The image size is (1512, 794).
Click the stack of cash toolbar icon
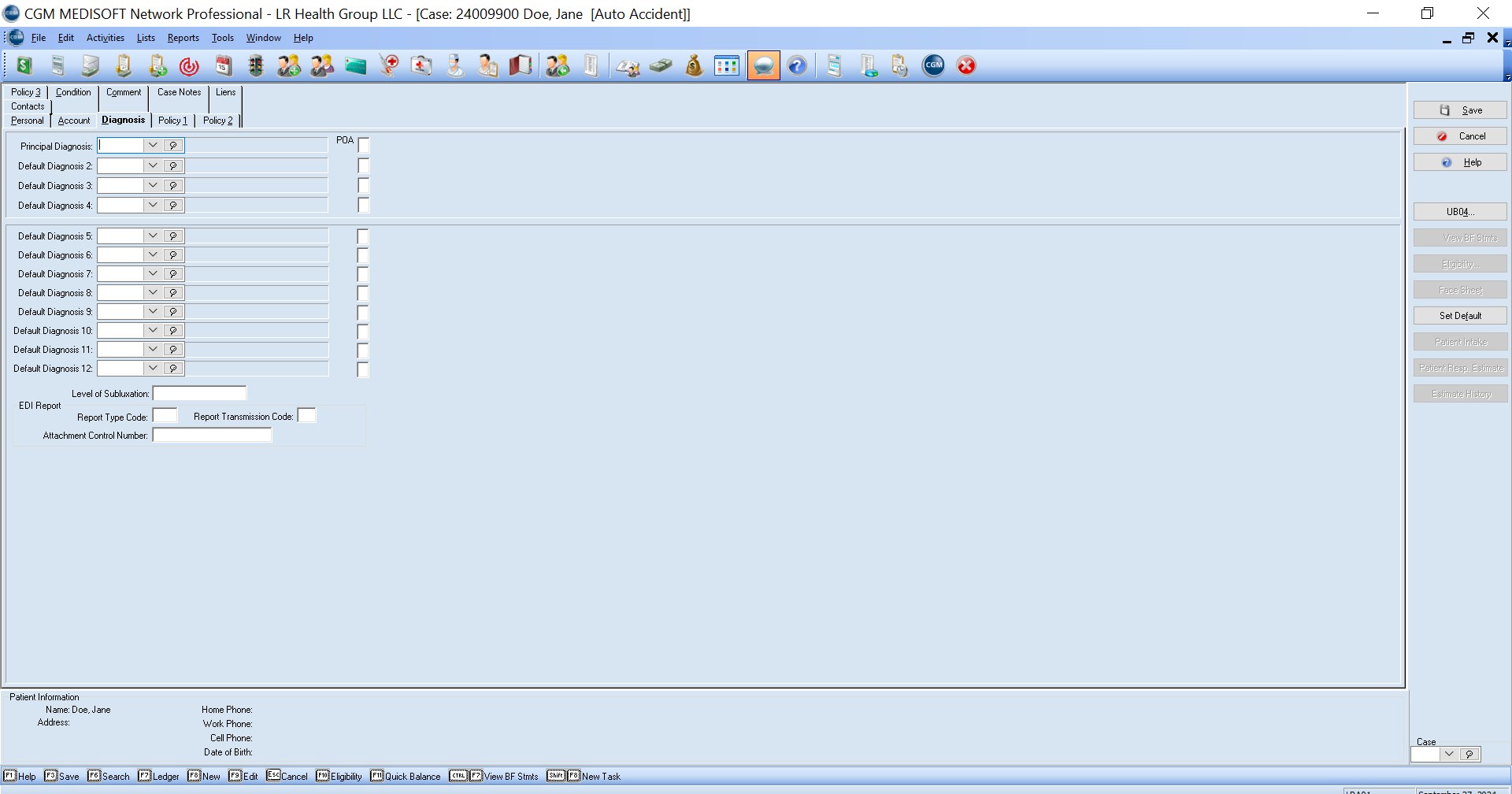[x=661, y=66]
